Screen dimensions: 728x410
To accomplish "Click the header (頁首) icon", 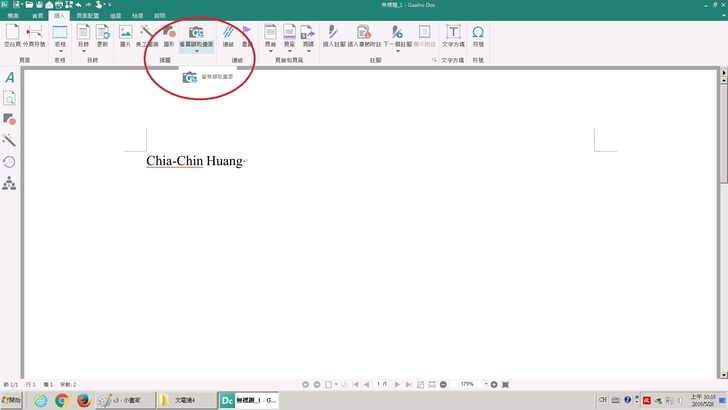I will [x=270, y=32].
